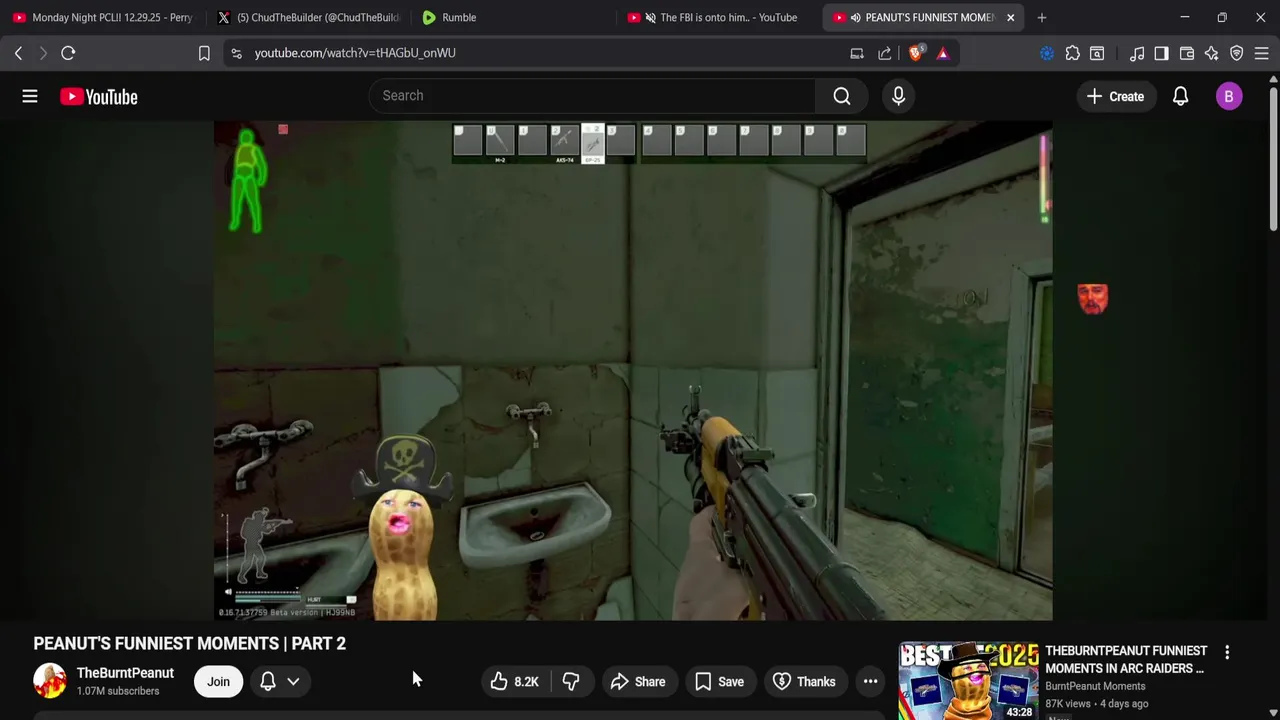Go back in browser history

point(18,53)
